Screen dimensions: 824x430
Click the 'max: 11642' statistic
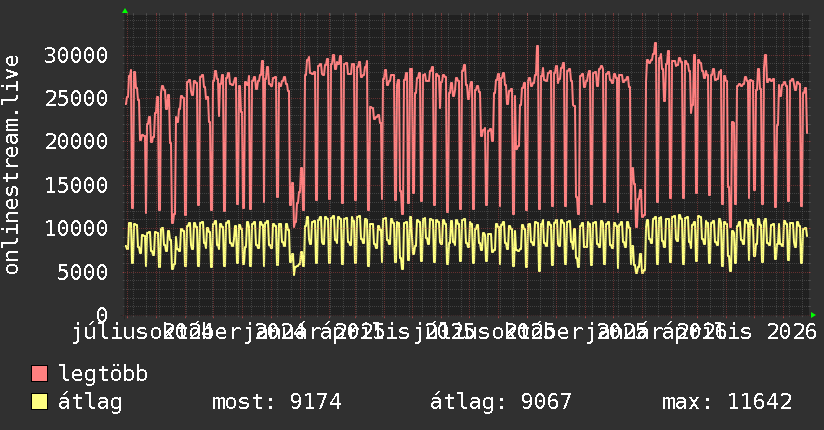tap(727, 402)
